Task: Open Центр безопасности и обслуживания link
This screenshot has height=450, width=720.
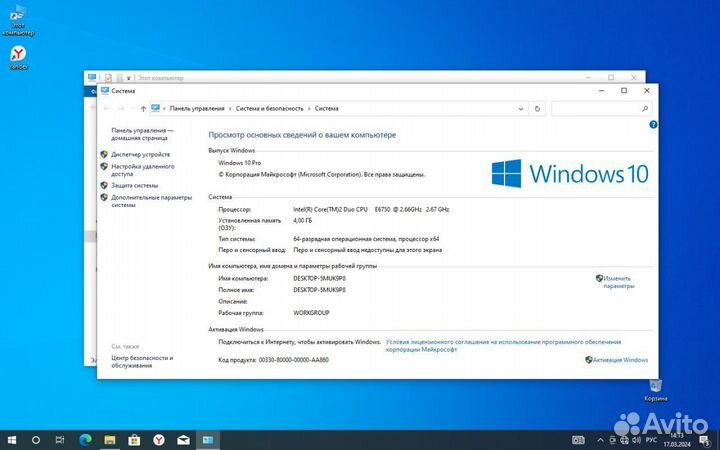Action: [x=142, y=361]
